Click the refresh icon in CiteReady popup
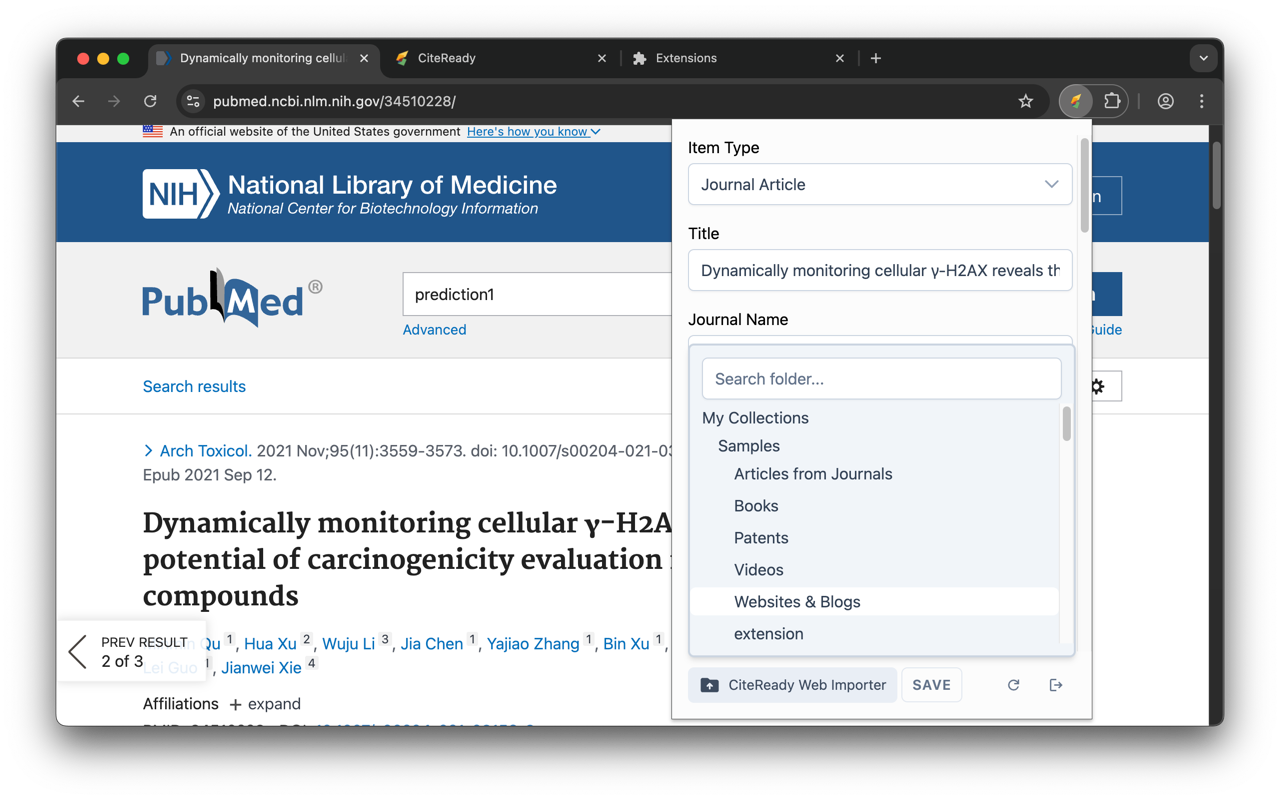This screenshot has height=800, width=1280. pyautogui.click(x=1013, y=685)
